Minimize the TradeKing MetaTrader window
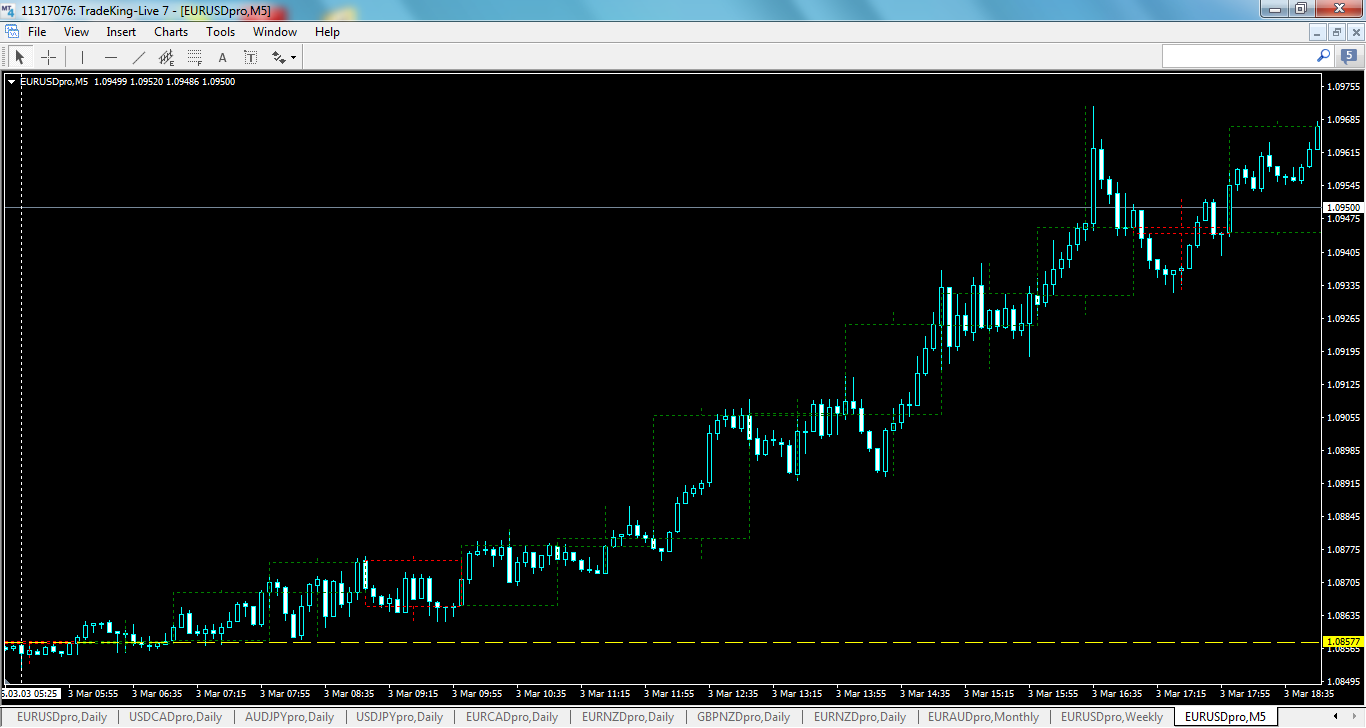The height and width of the screenshot is (728, 1366). pyautogui.click(x=1273, y=9)
